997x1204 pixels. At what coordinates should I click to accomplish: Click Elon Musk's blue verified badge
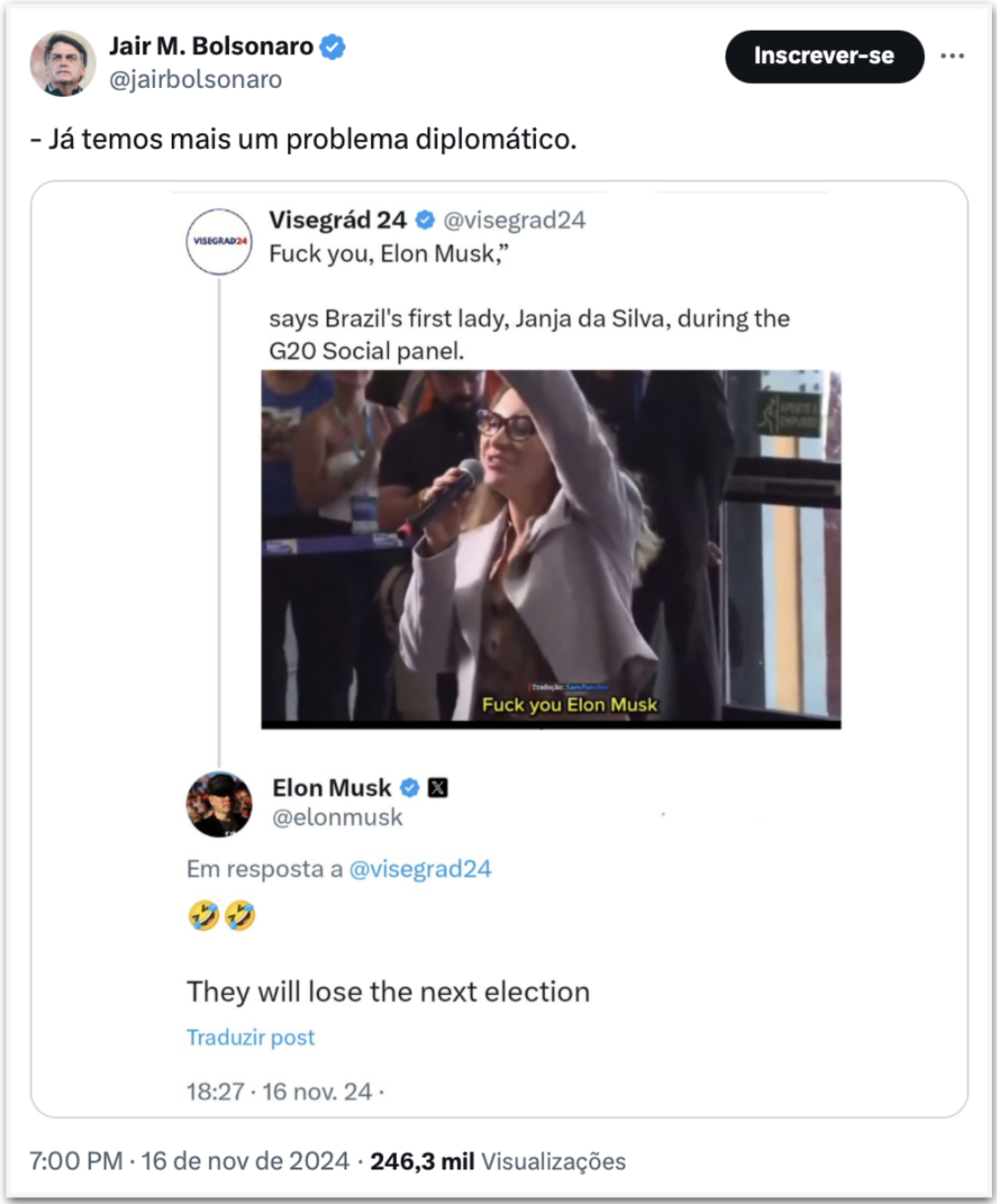[x=409, y=788]
